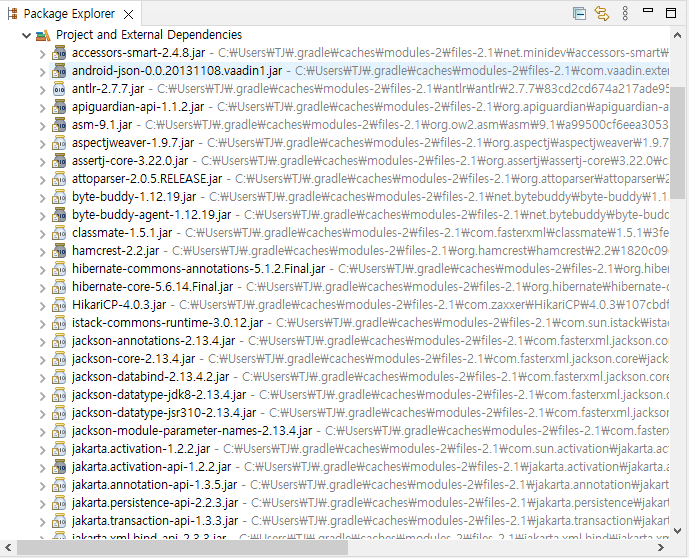The width and height of the screenshot is (689, 558).
Task: Click jar icon of attoparser-2.0.5.RELEASE.jar
Action: 59,179
